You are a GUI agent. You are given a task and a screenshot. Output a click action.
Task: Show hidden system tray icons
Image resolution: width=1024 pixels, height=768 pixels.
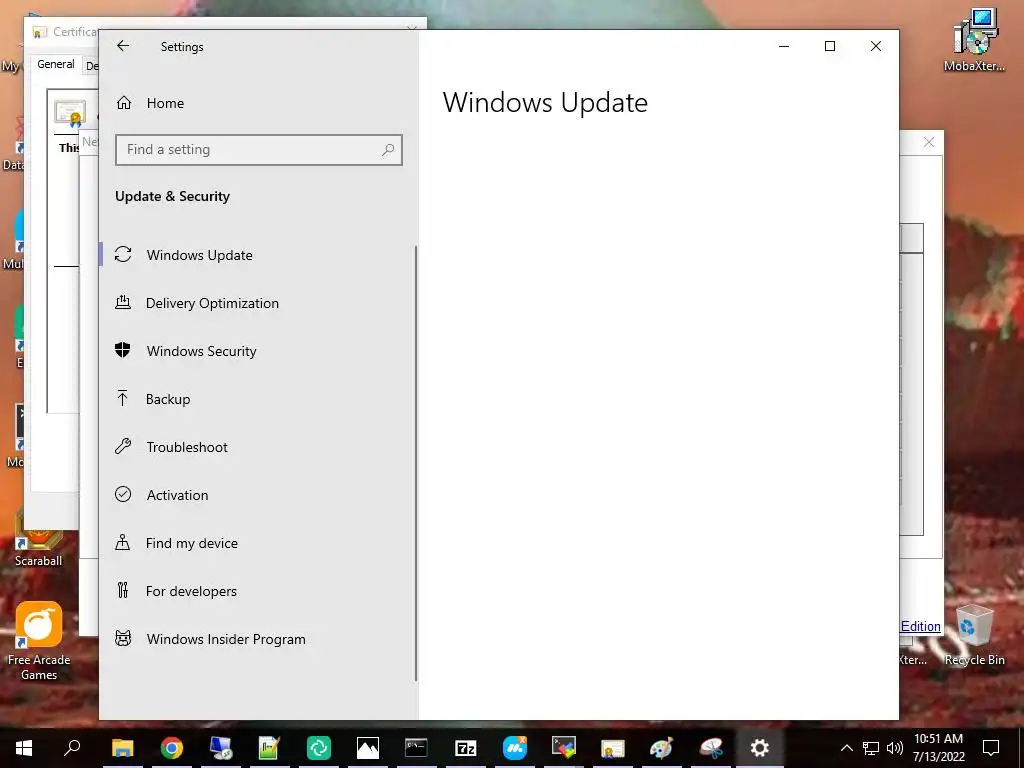click(846, 748)
